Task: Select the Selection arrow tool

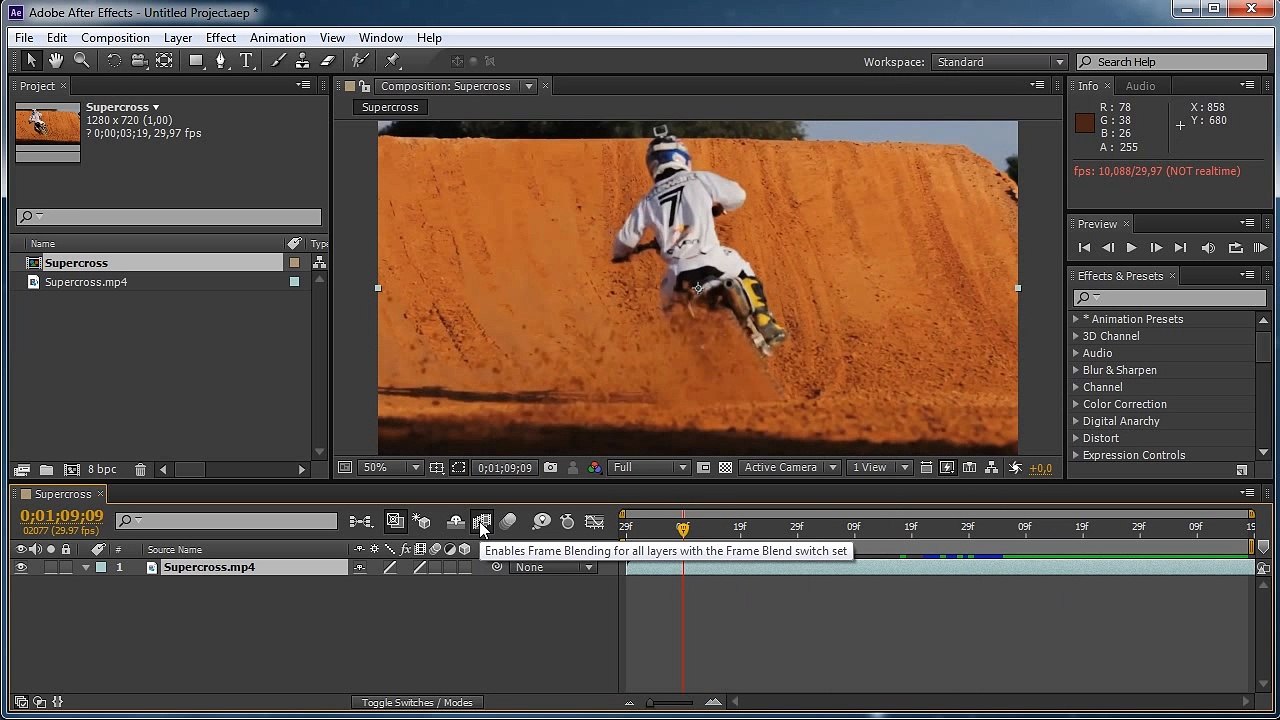Action: [31, 61]
